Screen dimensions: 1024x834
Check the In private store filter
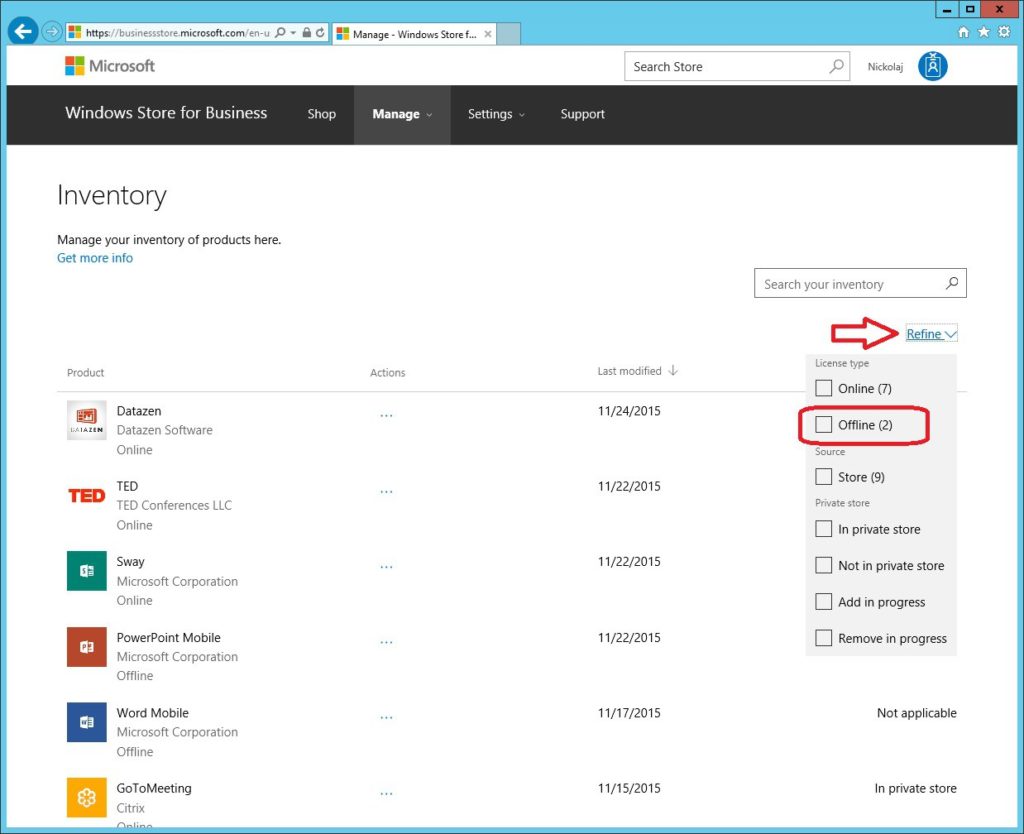(824, 528)
